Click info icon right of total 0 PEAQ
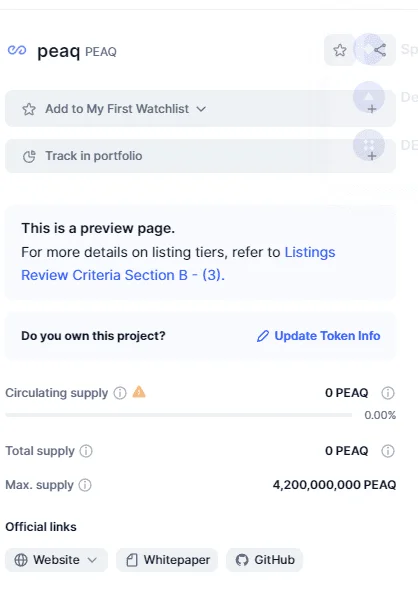418x597 pixels. click(x=388, y=451)
